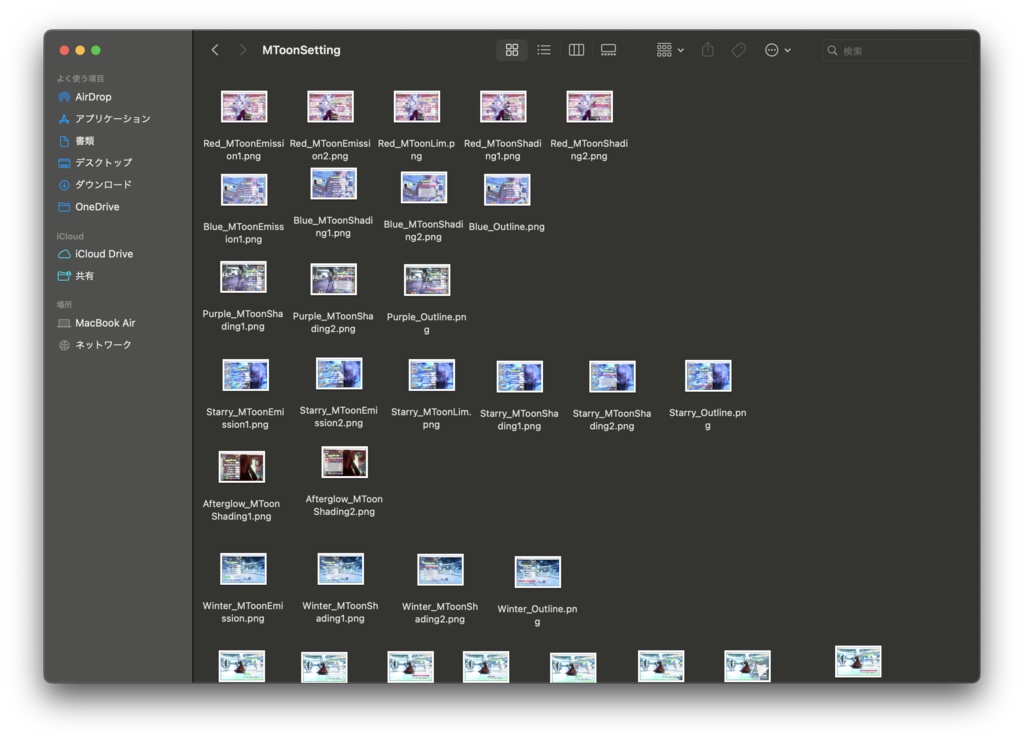Viewport: 1024px width, 741px height.
Task: Select Starry_MToonShading2.png thumbnail
Action: 613,377
